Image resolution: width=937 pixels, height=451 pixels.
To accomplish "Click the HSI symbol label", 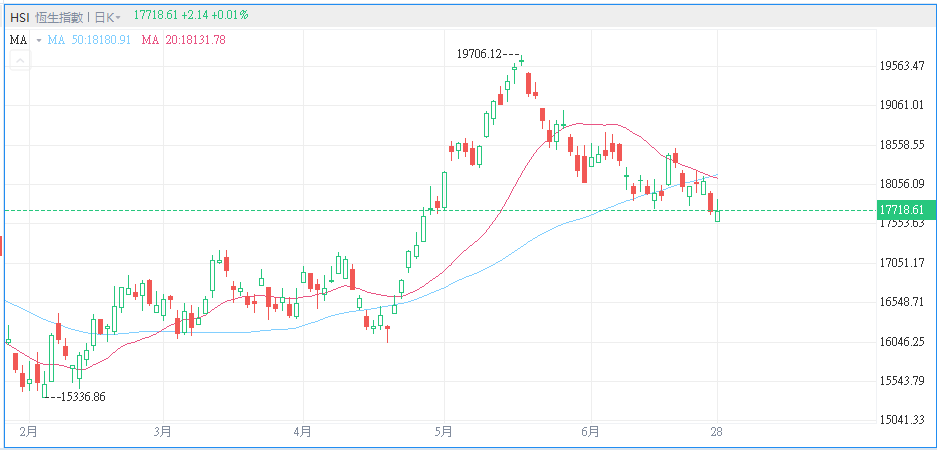I will click(x=20, y=17).
